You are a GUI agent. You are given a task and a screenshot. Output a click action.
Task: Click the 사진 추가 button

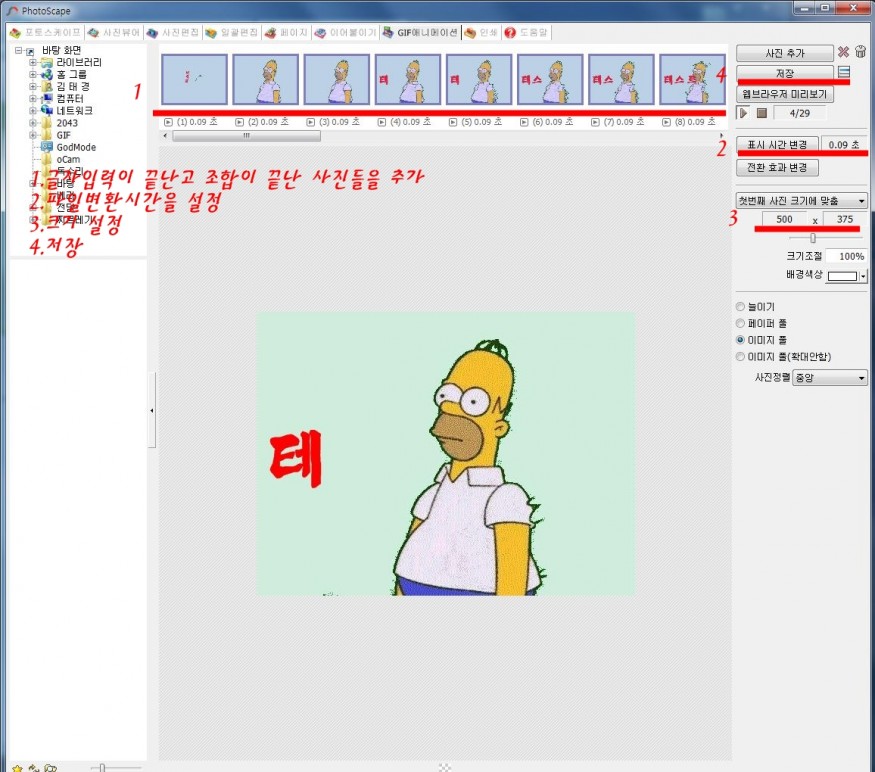tap(785, 53)
